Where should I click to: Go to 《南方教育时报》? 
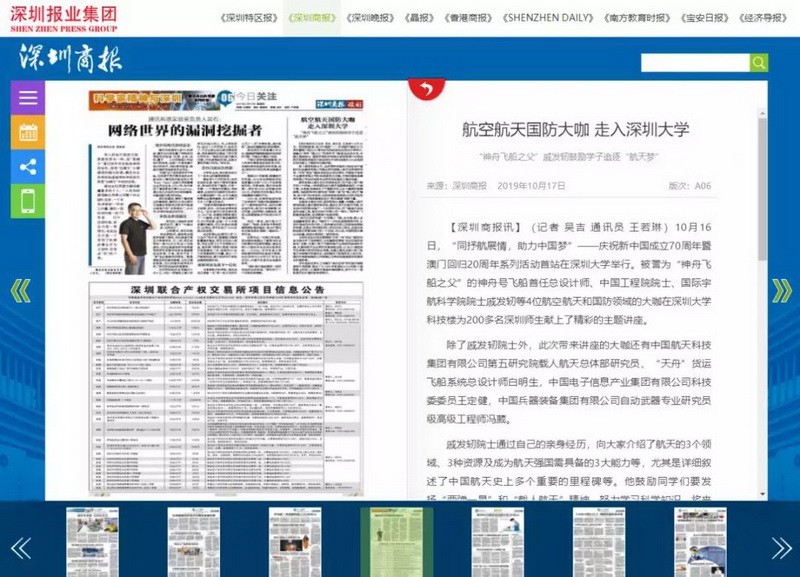[637, 18]
